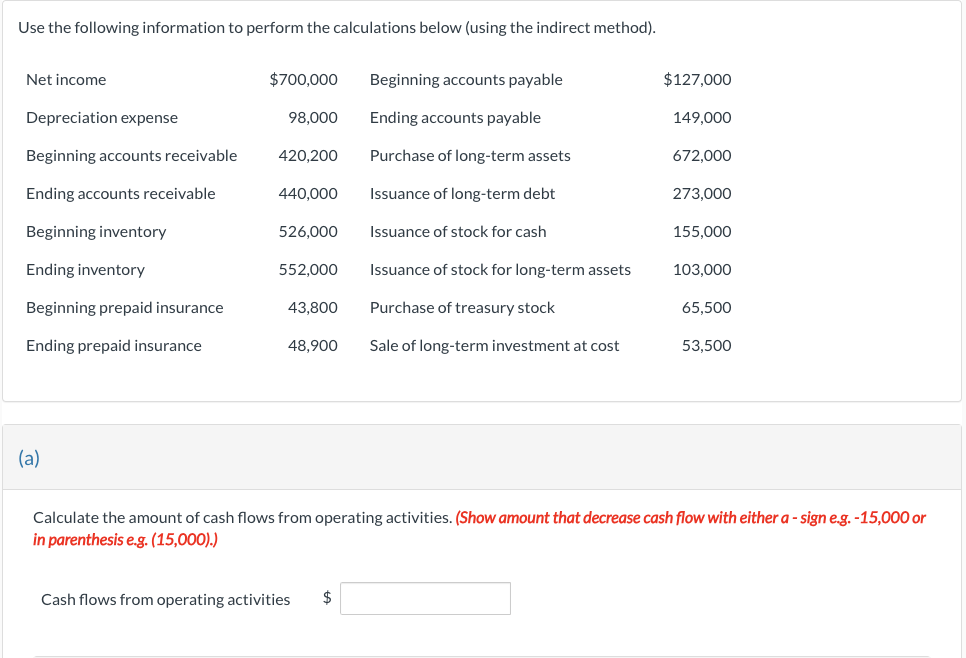Click the Beginning accounts receivable label
This screenshot has width=966, height=658.
tap(132, 156)
